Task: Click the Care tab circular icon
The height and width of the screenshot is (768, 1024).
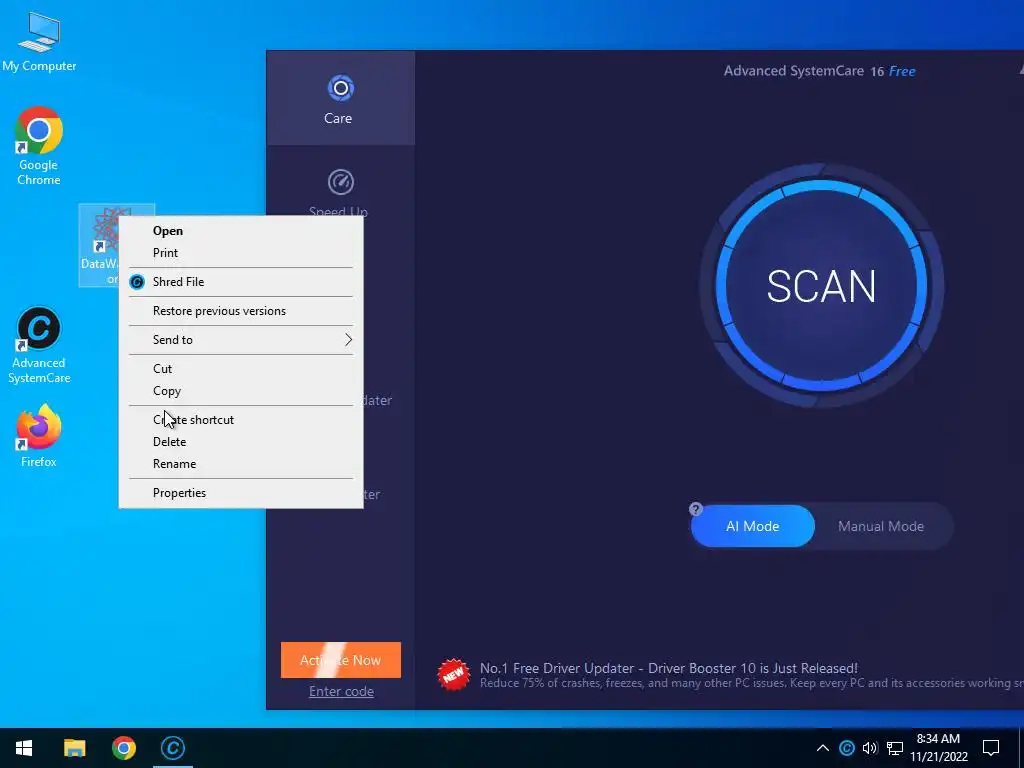Action: [340, 88]
